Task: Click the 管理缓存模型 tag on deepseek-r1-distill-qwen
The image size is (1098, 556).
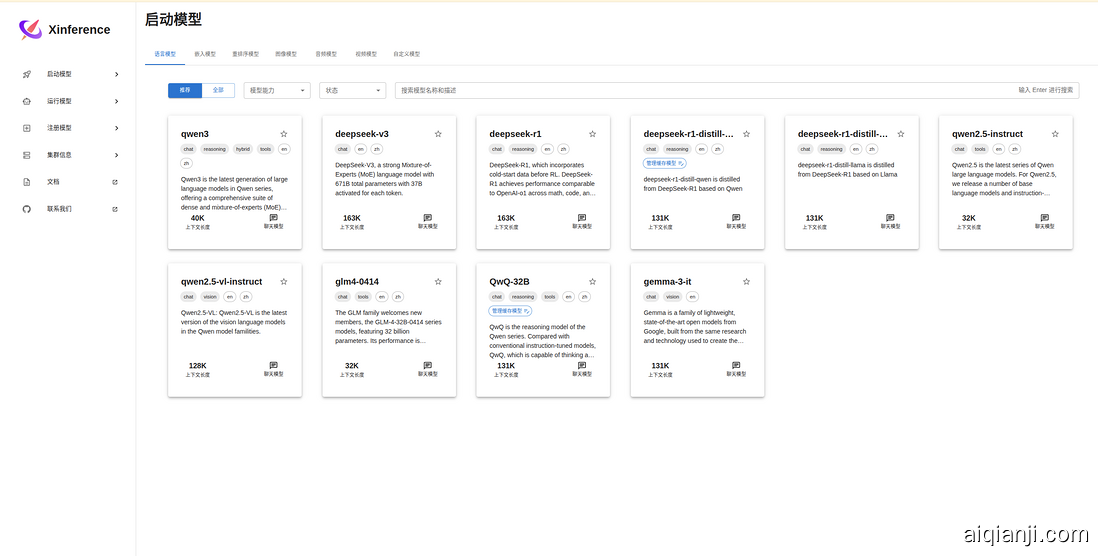Action: coord(664,163)
